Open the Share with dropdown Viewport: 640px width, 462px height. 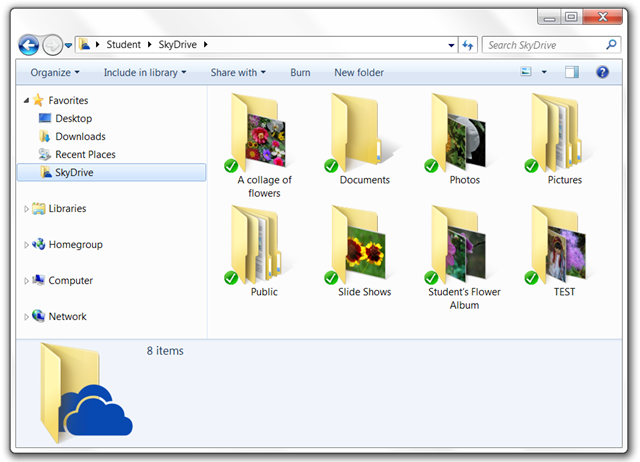[x=239, y=72]
